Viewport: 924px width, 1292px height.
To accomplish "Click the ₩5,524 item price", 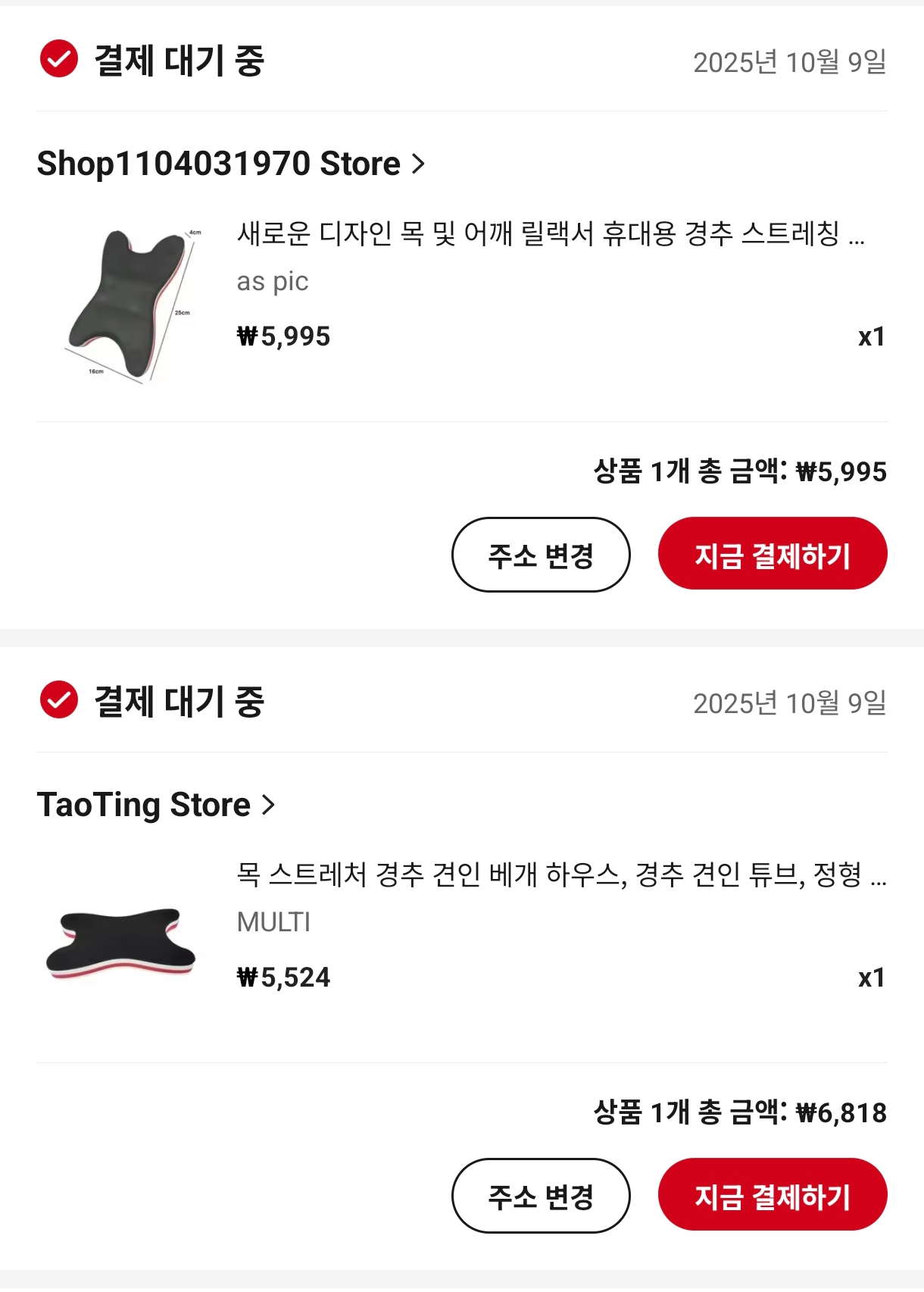I will pos(284,978).
